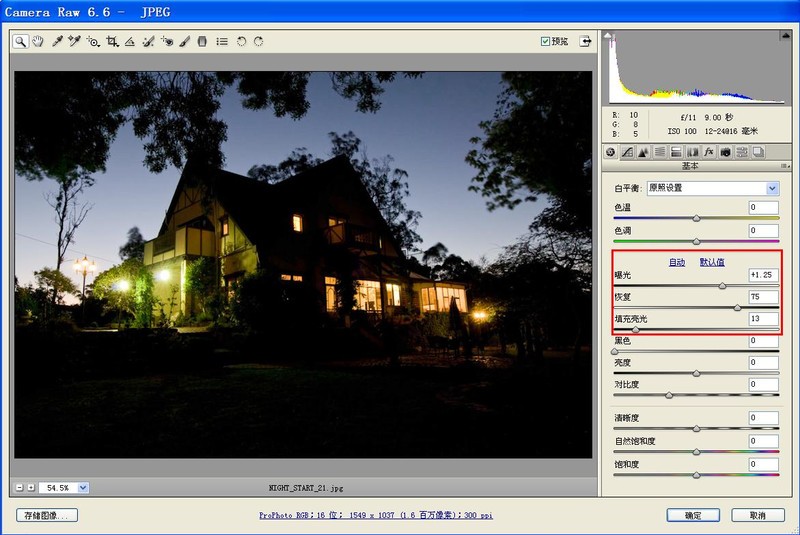Open the Effects fx panel tab

point(709,152)
